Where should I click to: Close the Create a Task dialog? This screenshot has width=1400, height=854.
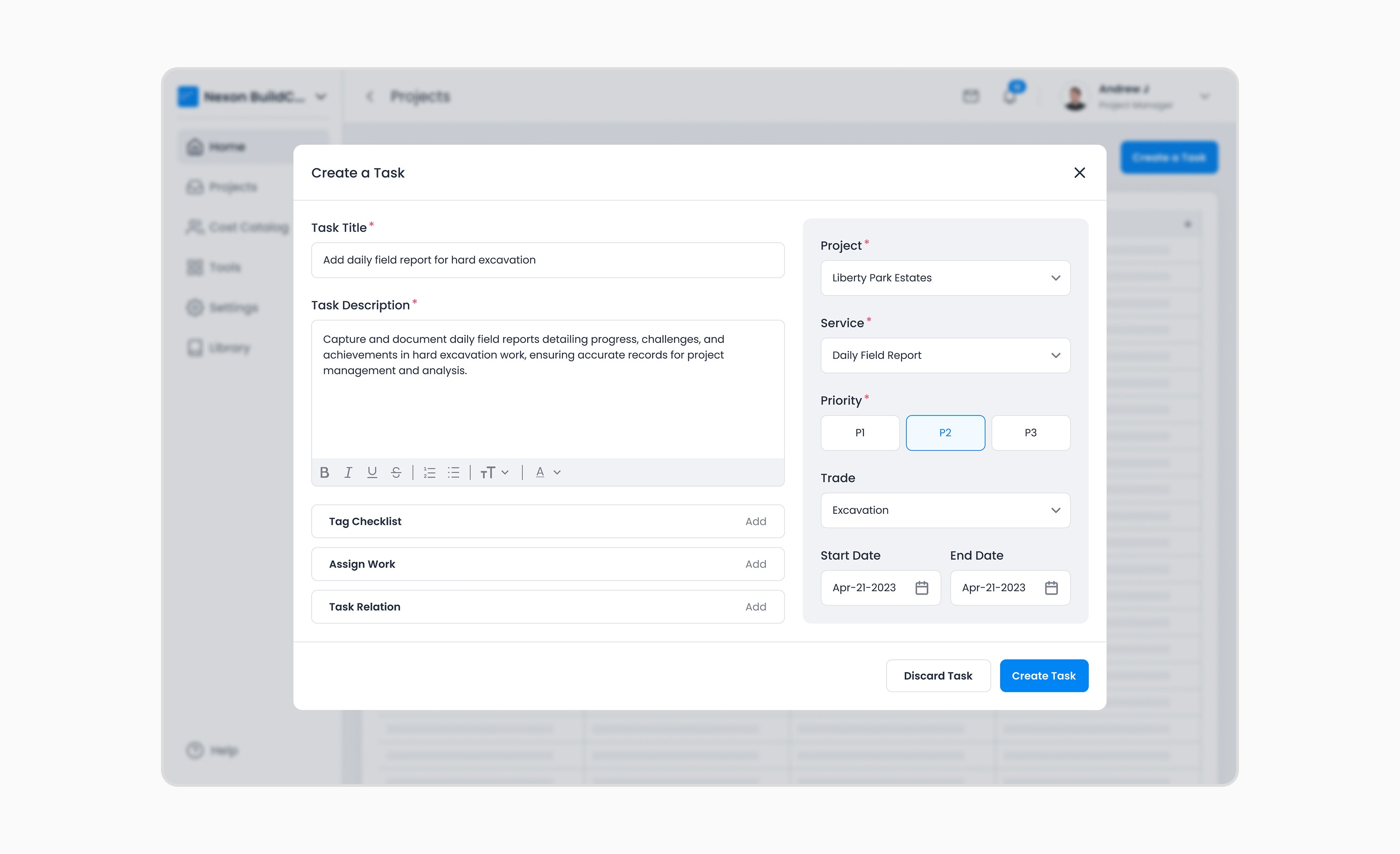click(x=1079, y=173)
